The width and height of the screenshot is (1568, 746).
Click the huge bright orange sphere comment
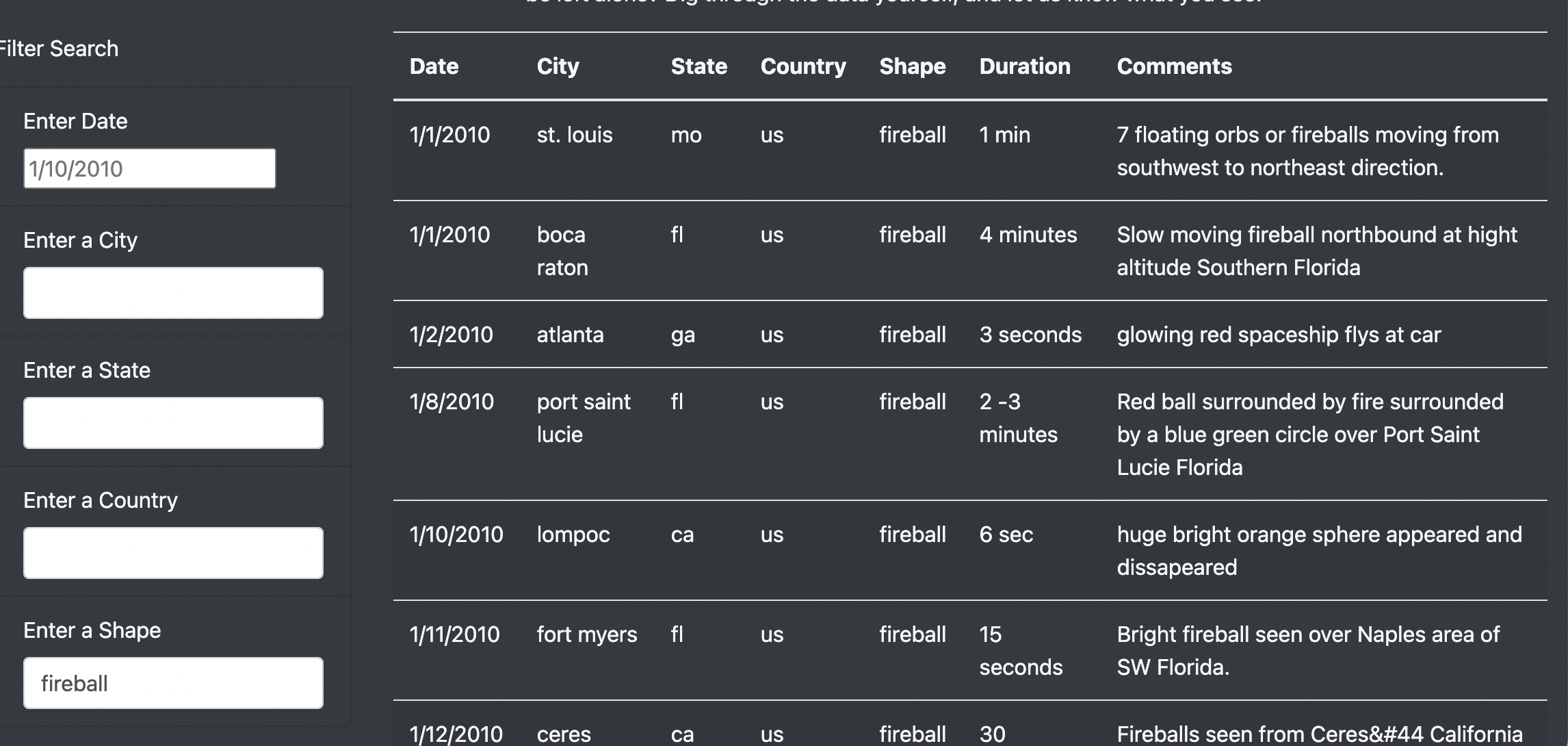click(x=1320, y=551)
